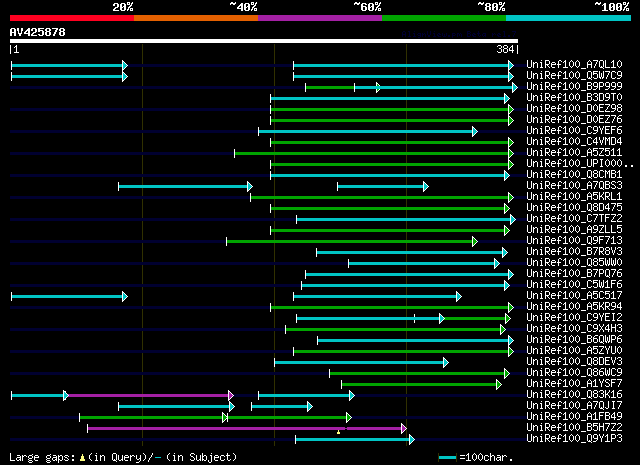Select the UniRef100_A7QBS3 subject label
This screenshot has height=465, width=640.
(574, 185)
